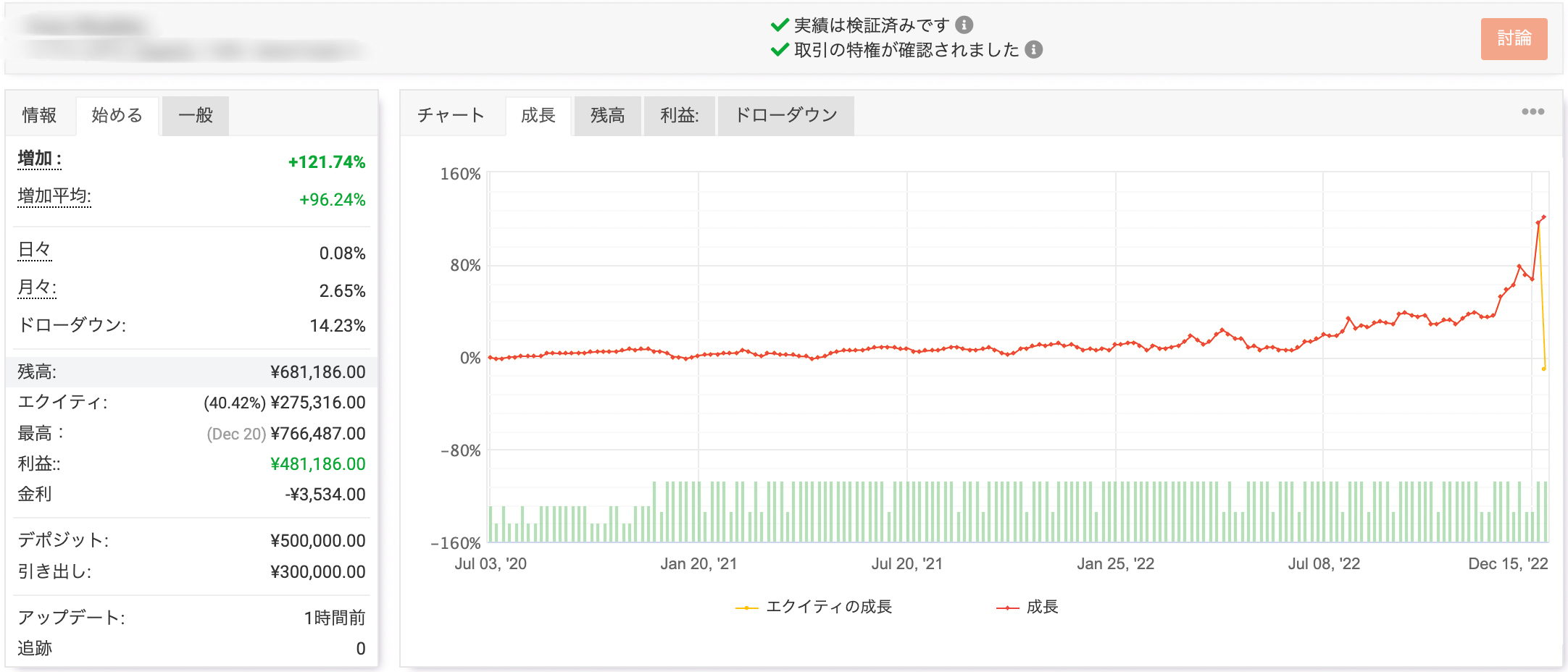Select the 成長 chart tab
This screenshot has width=1568, height=672.
coord(538,116)
